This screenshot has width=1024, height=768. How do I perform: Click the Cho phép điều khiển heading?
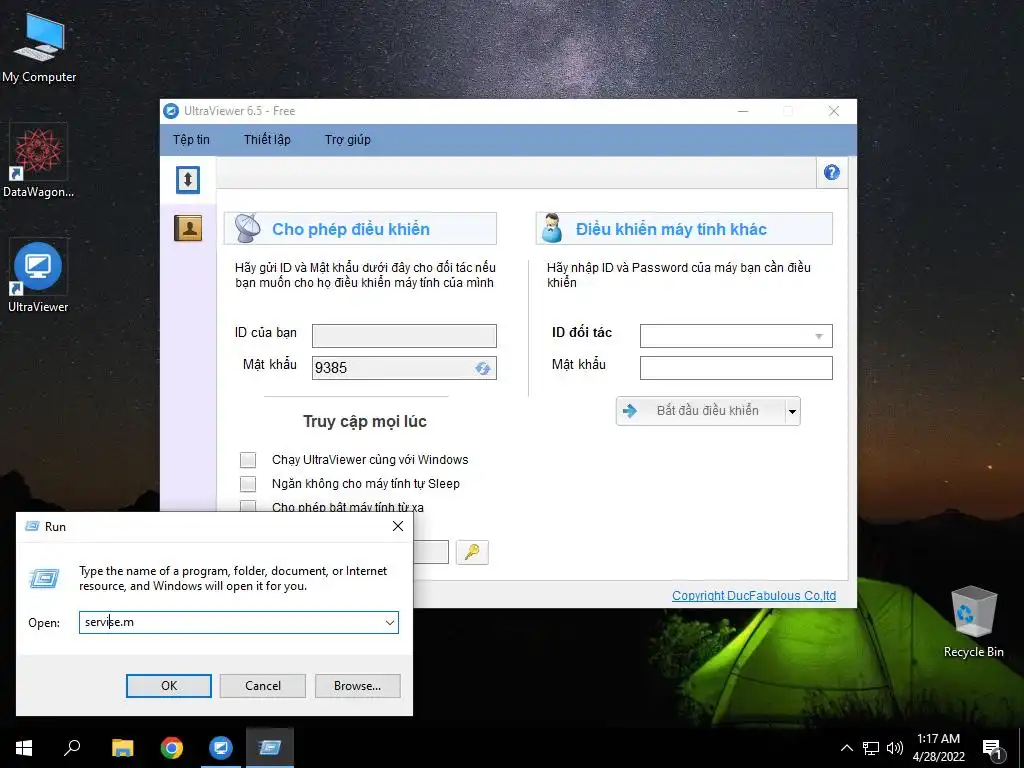tap(351, 229)
